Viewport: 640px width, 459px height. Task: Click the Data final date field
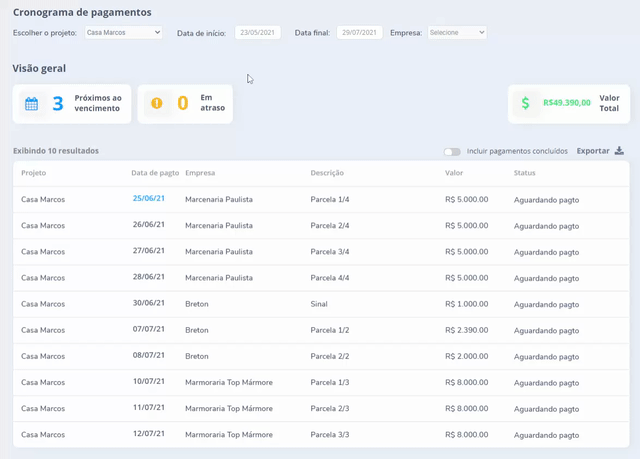pos(359,32)
